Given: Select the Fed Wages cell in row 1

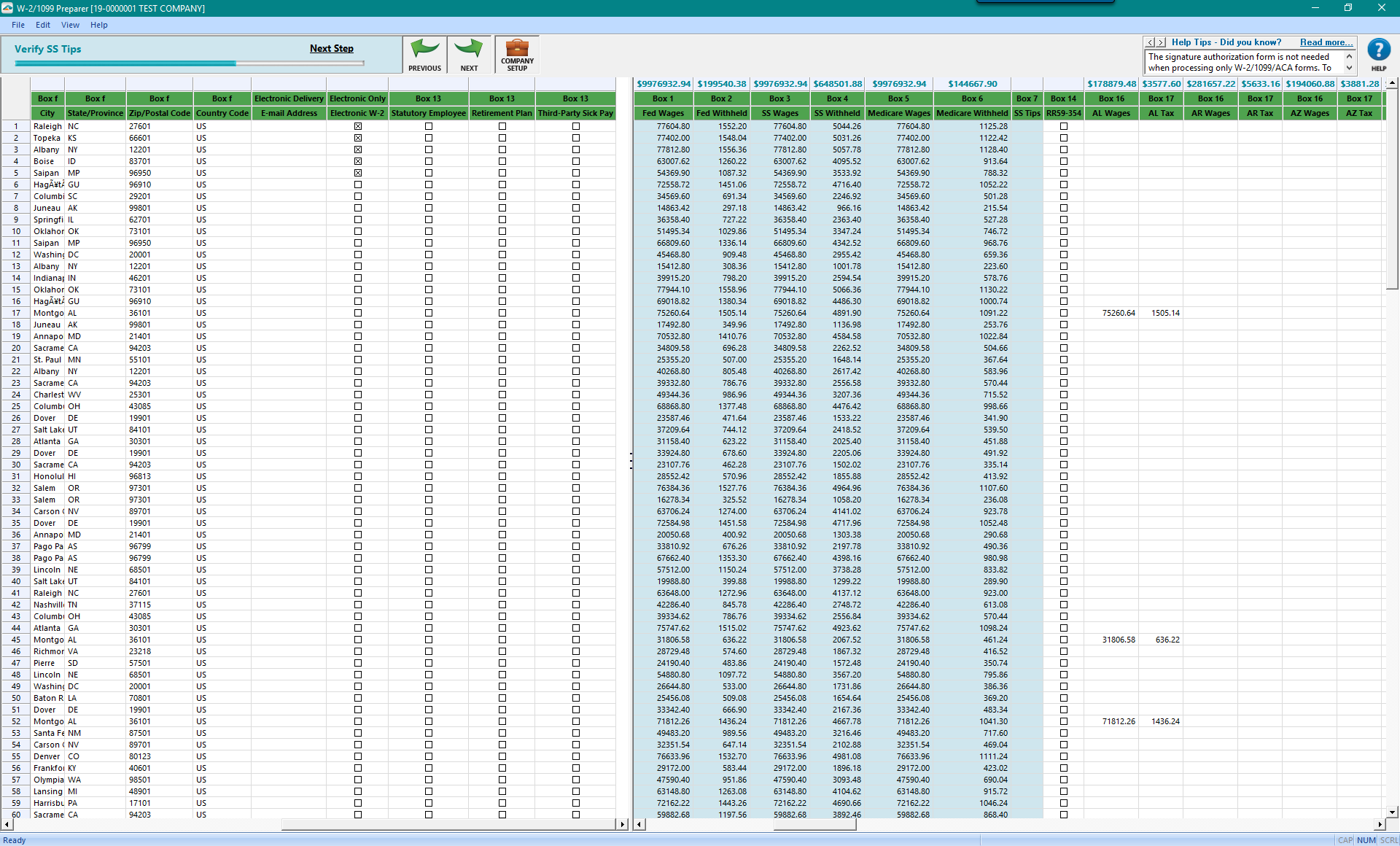Looking at the screenshot, I should pyautogui.click(x=664, y=126).
